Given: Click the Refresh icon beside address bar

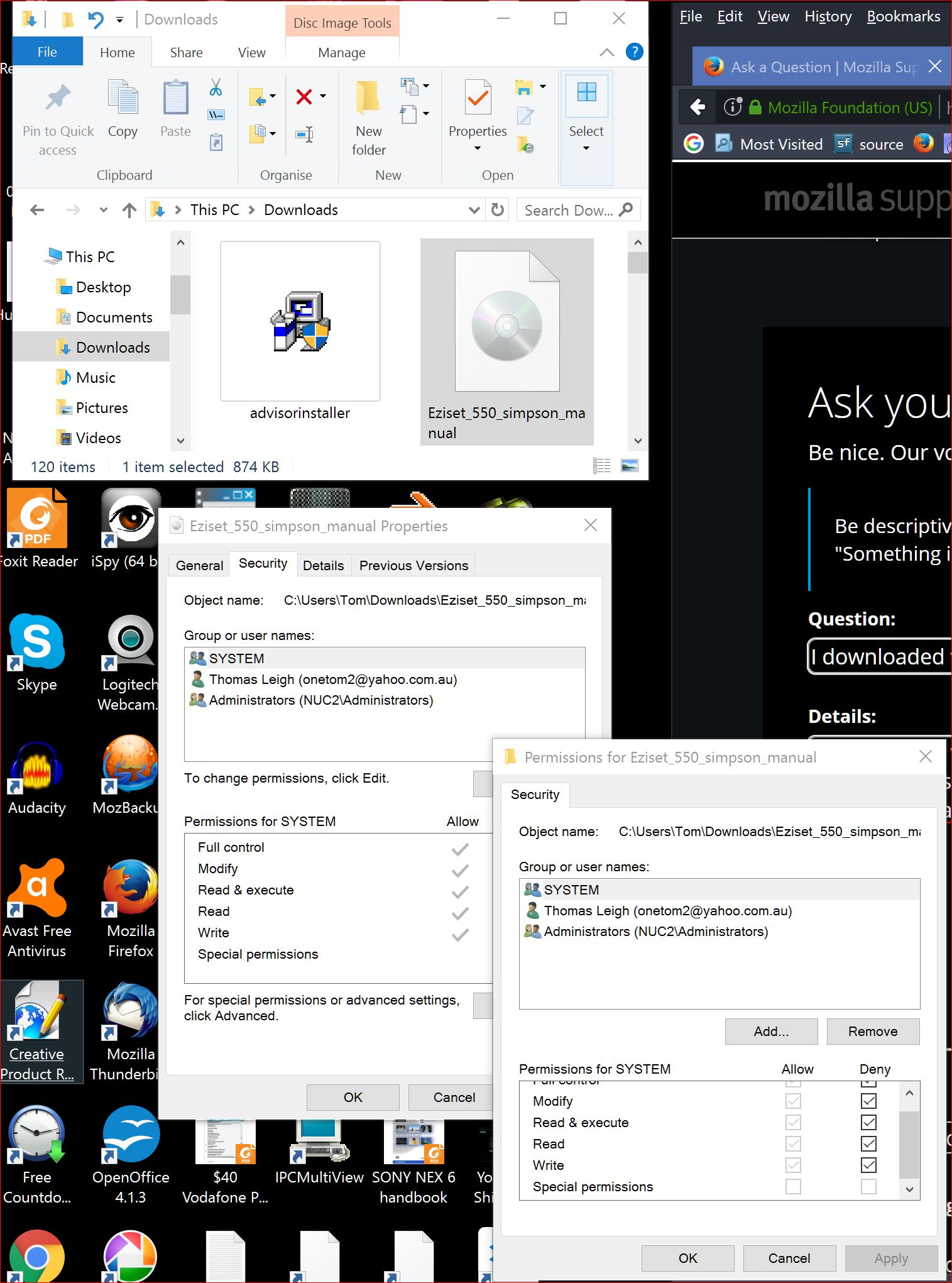Looking at the screenshot, I should point(498,209).
